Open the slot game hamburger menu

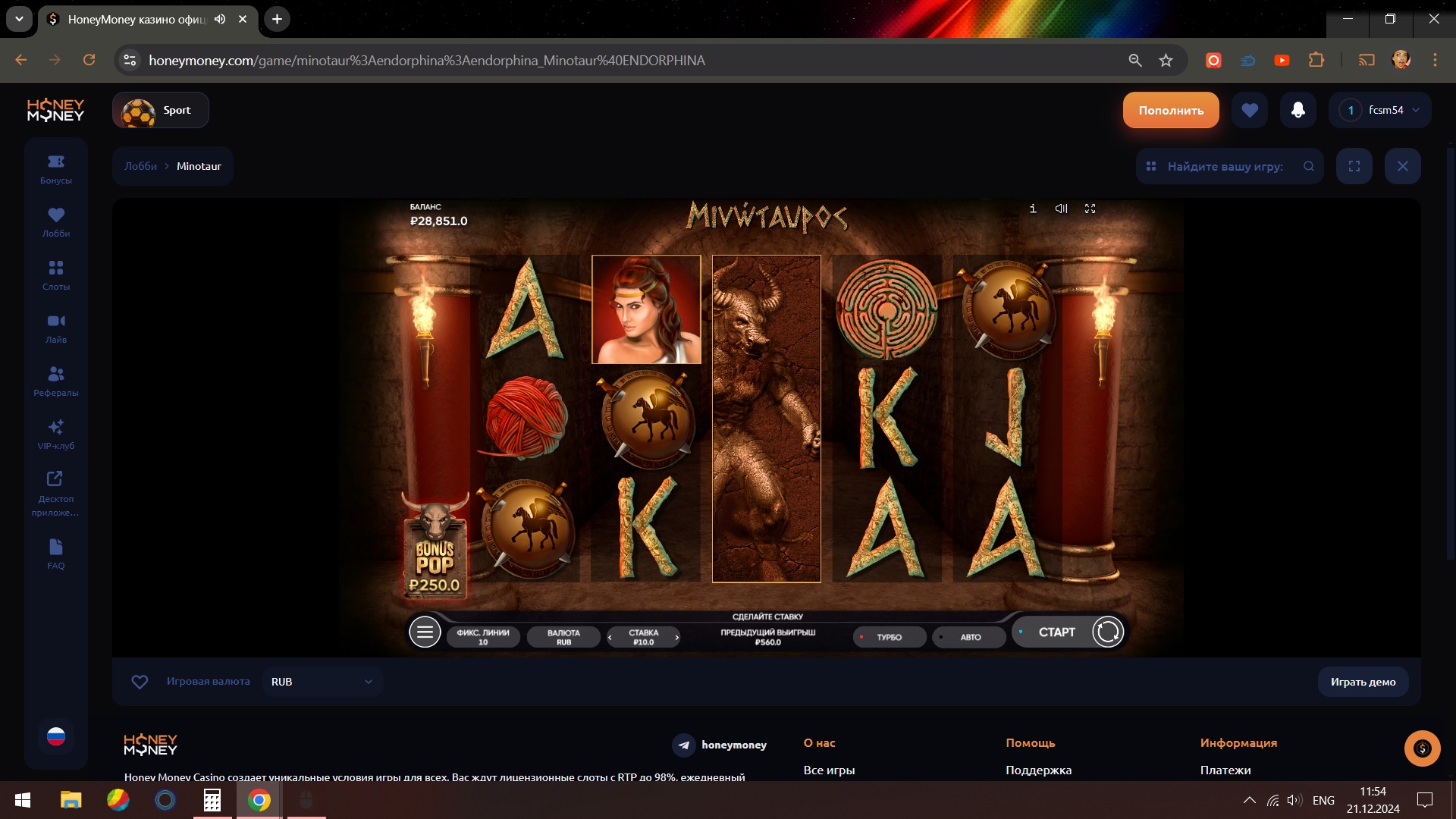(425, 632)
